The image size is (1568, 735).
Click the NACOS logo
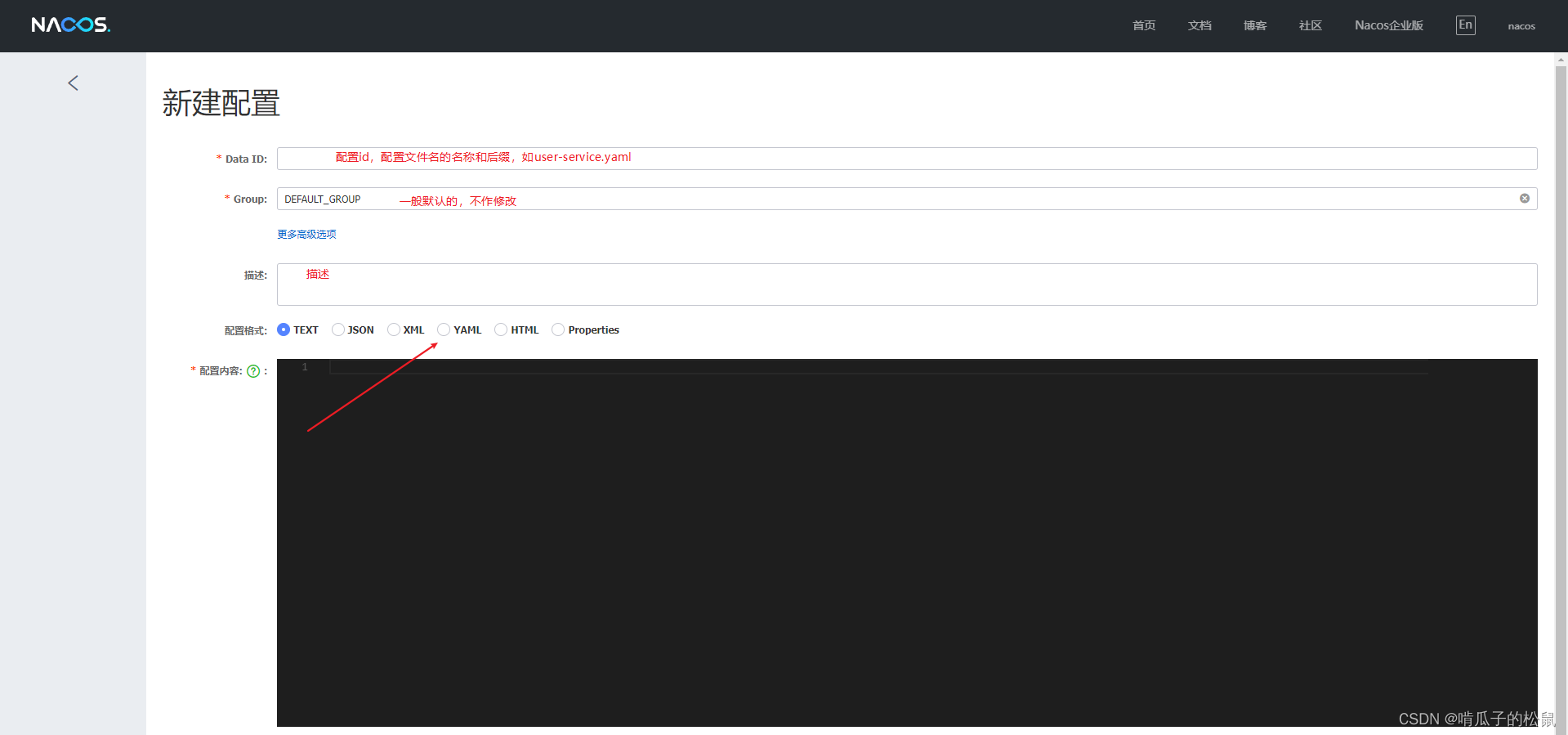pyautogui.click(x=71, y=25)
